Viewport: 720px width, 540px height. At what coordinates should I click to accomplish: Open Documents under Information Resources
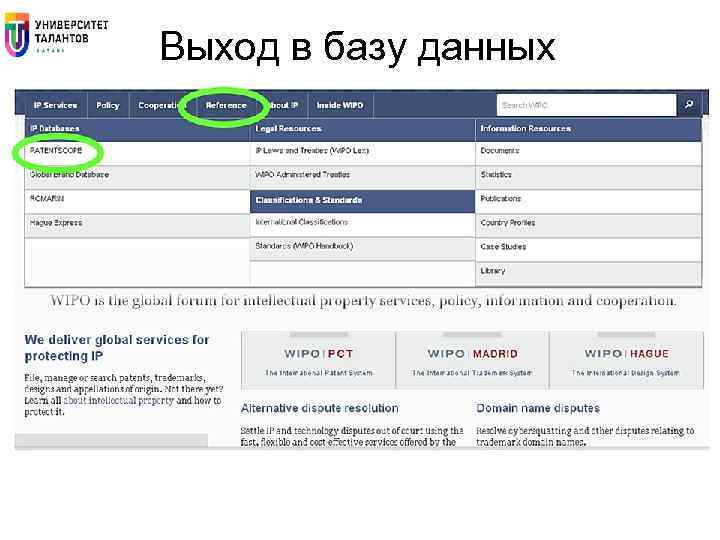500,151
